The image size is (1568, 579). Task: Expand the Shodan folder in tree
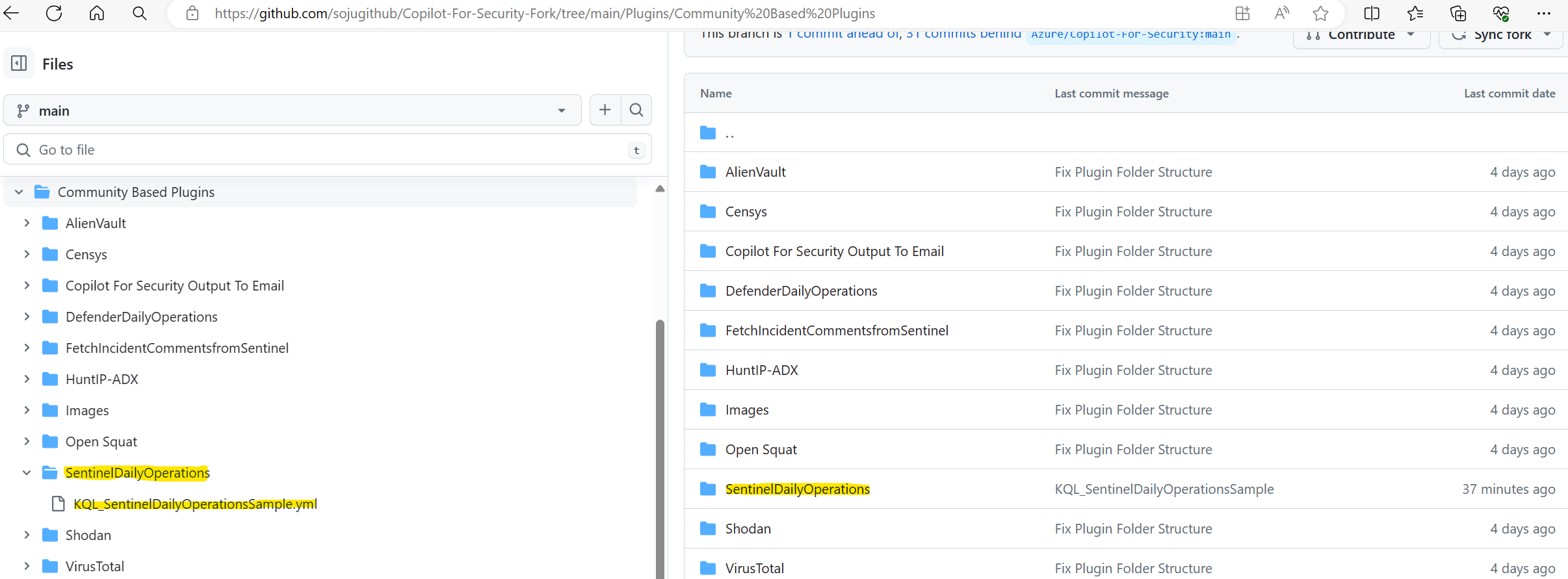point(27,535)
